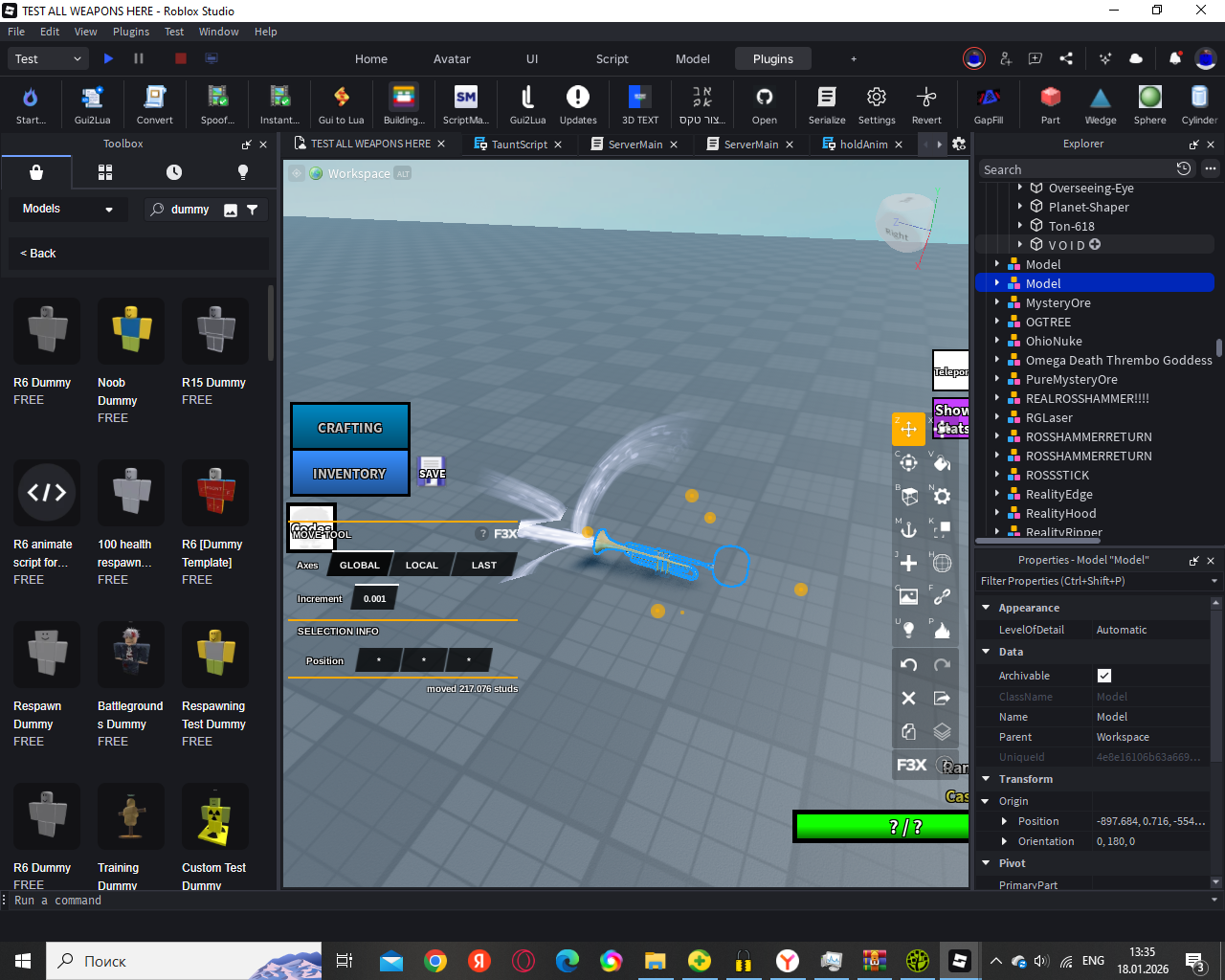Insert a Part block
Image resolution: width=1225 pixels, height=980 pixels.
click(x=1051, y=104)
